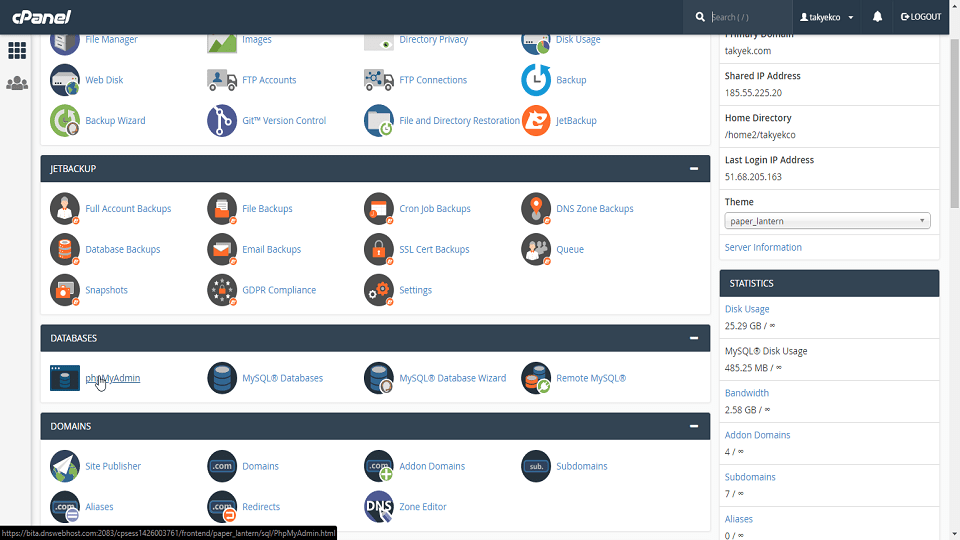Image resolution: width=960 pixels, height=540 pixels.
Task: Show the sidebar home grid icon
Action: 17,50
